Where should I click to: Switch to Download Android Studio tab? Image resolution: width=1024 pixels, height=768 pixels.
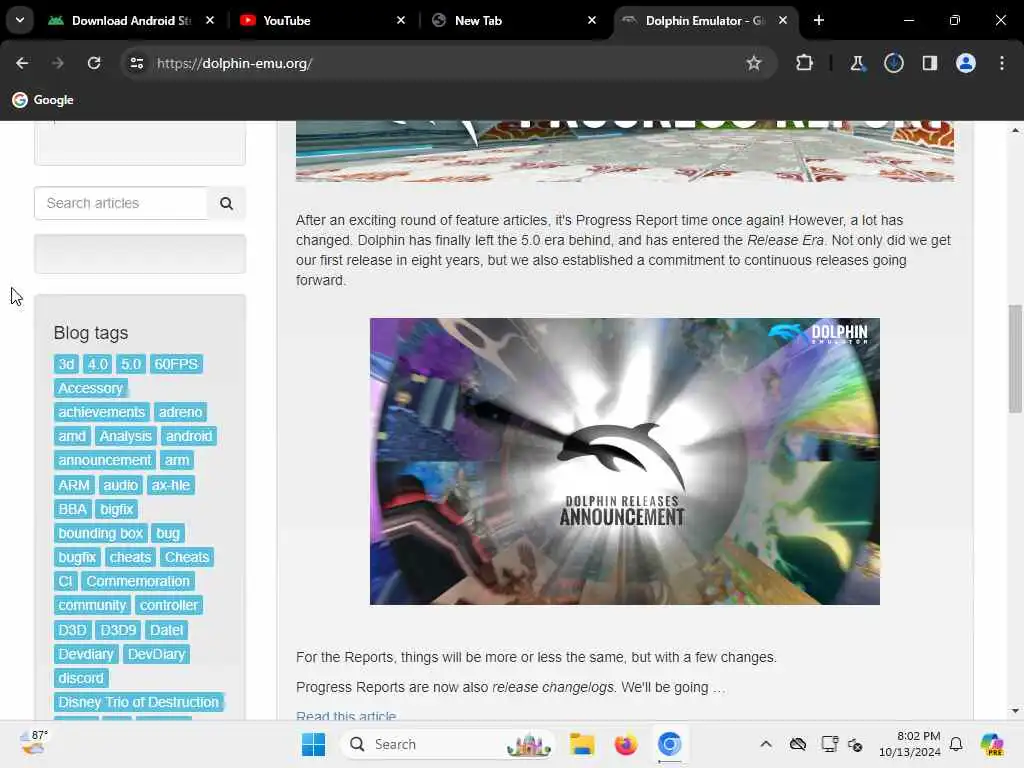tap(131, 20)
